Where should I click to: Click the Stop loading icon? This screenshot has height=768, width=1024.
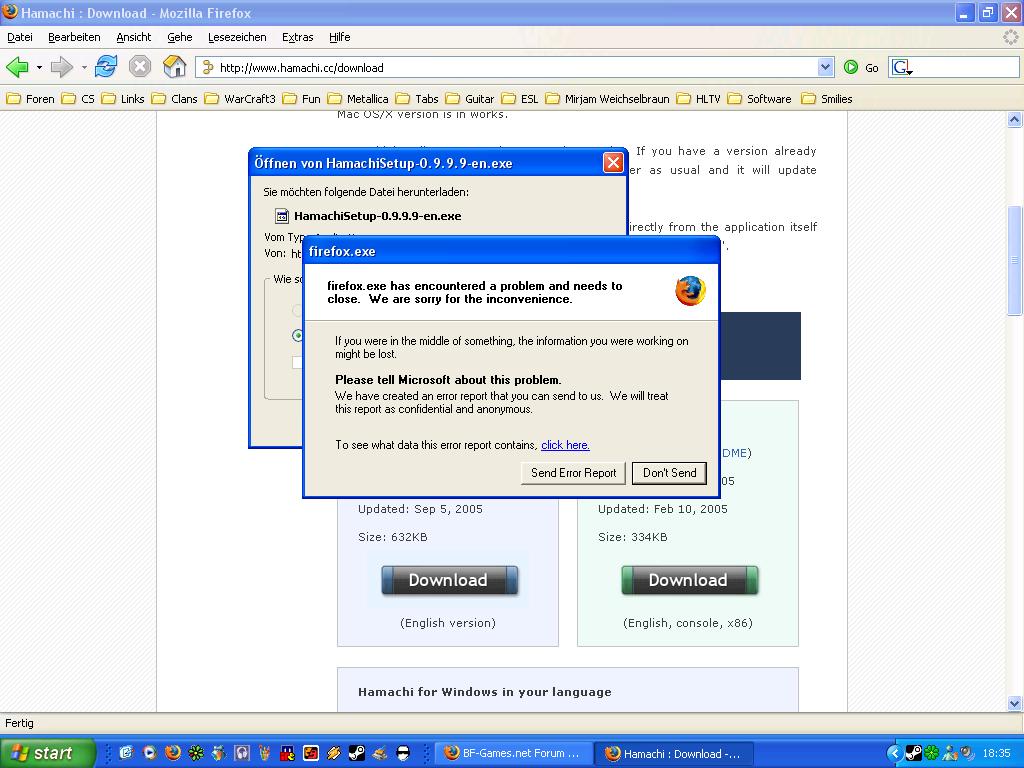click(140, 67)
